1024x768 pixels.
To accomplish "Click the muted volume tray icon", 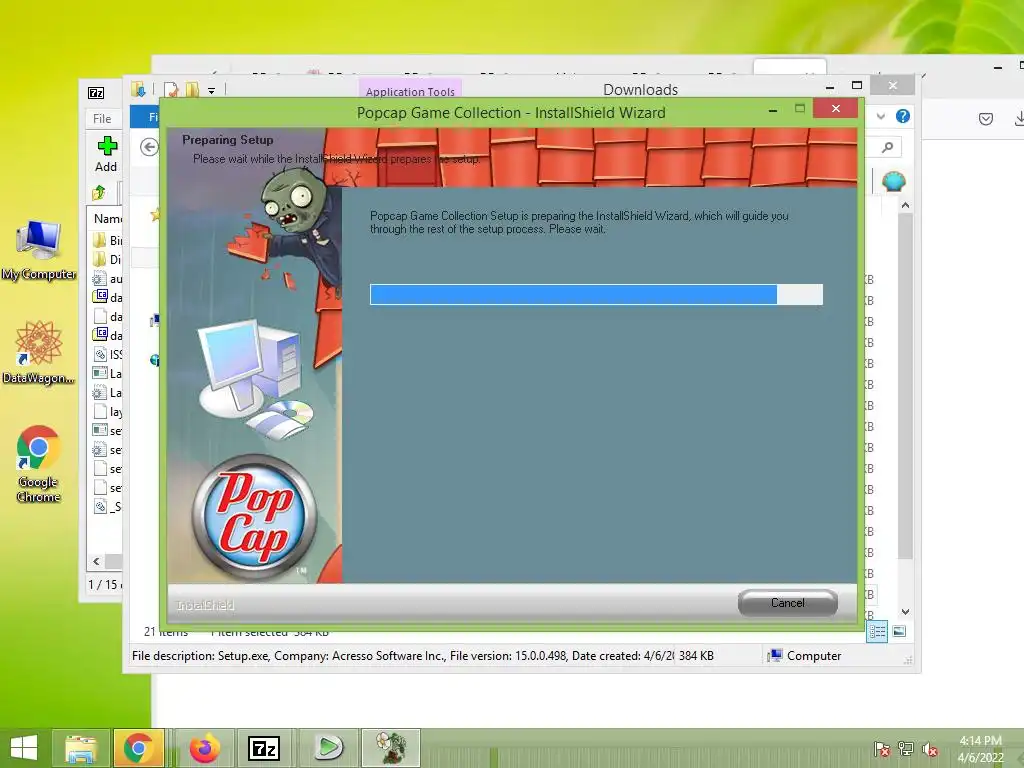I will point(929,749).
